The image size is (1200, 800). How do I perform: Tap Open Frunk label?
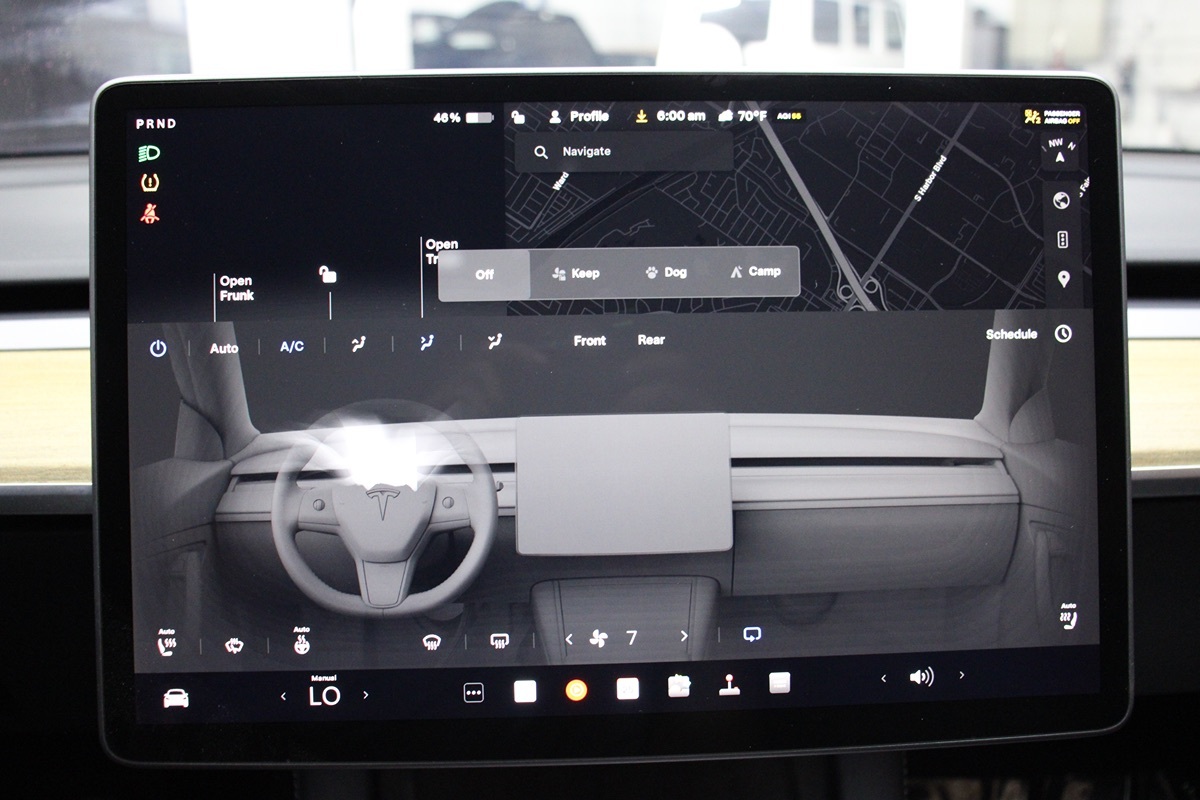[x=236, y=288]
